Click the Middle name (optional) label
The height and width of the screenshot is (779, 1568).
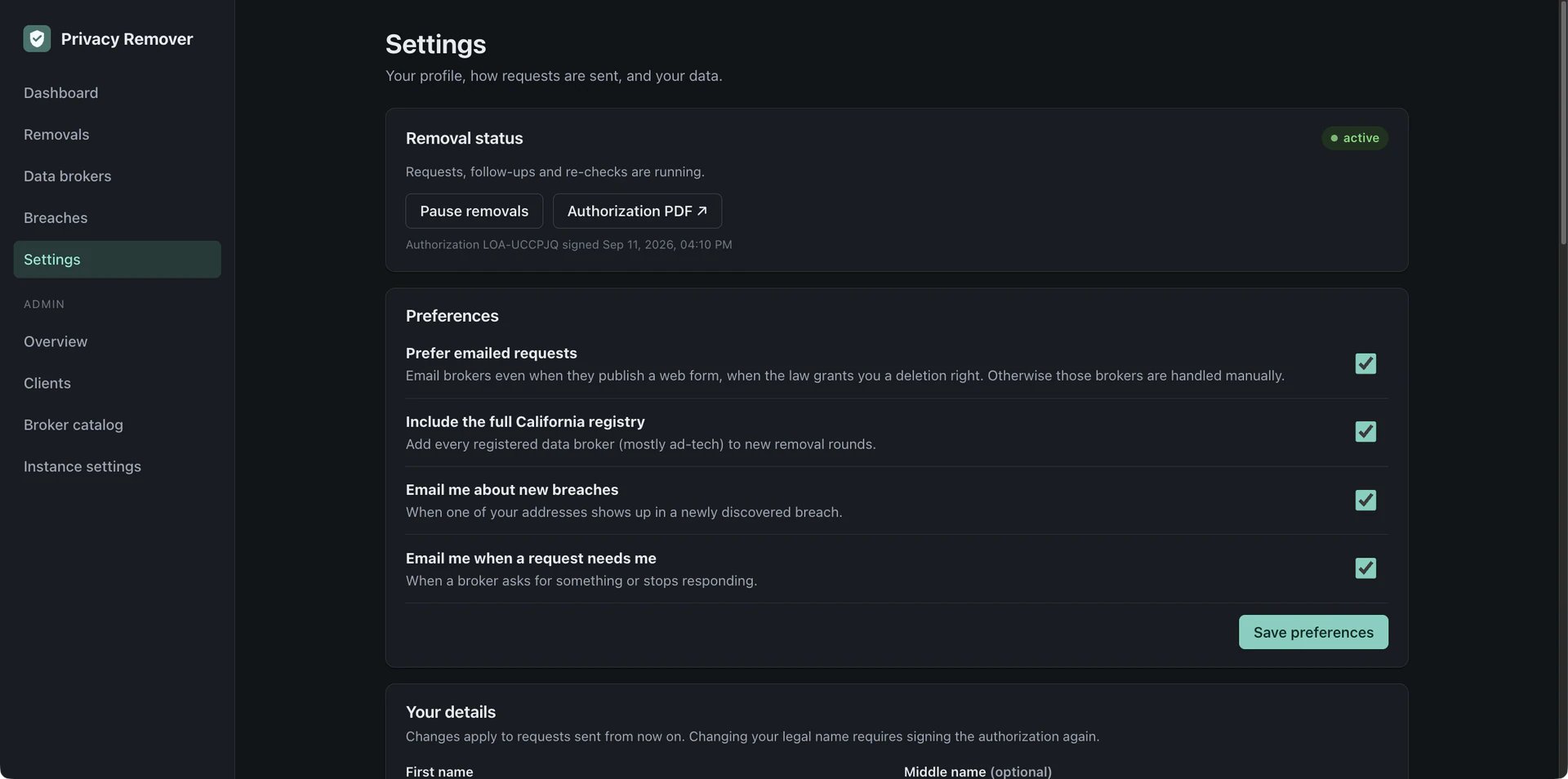pos(978,772)
